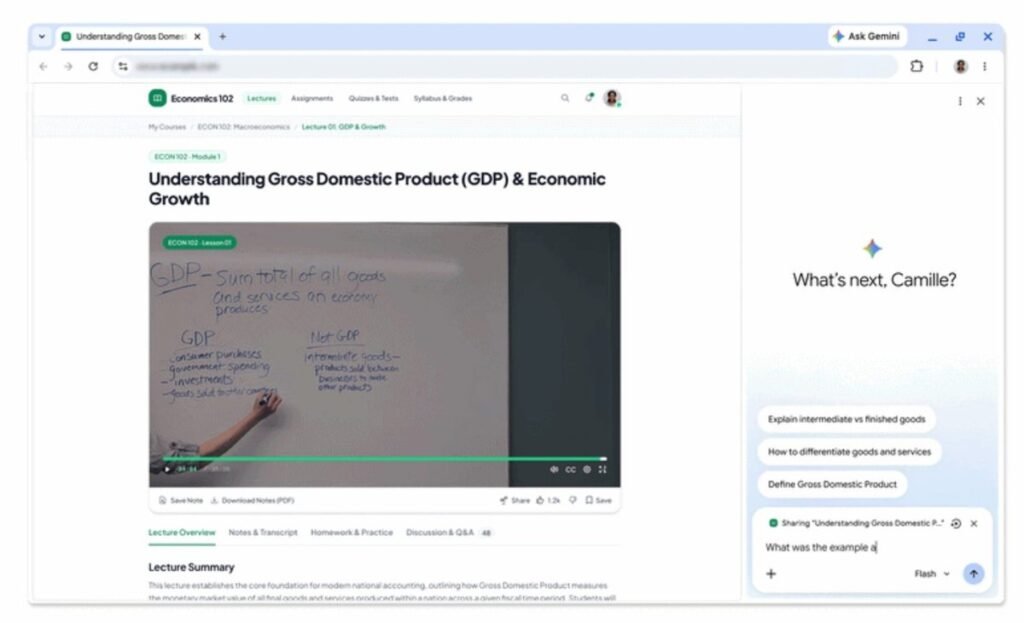Reload the current page
Image resolution: width=1024 pixels, height=623 pixels.
[x=93, y=67]
